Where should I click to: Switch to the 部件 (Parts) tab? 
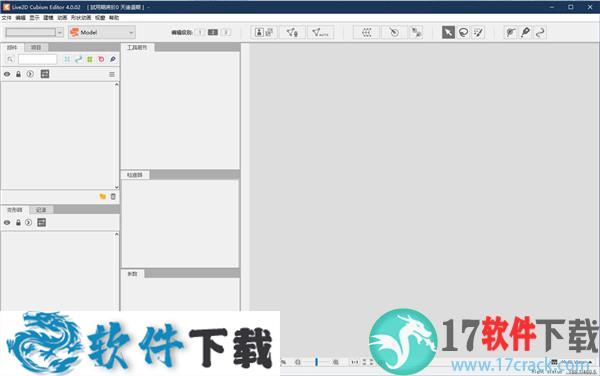coord(12,47)
